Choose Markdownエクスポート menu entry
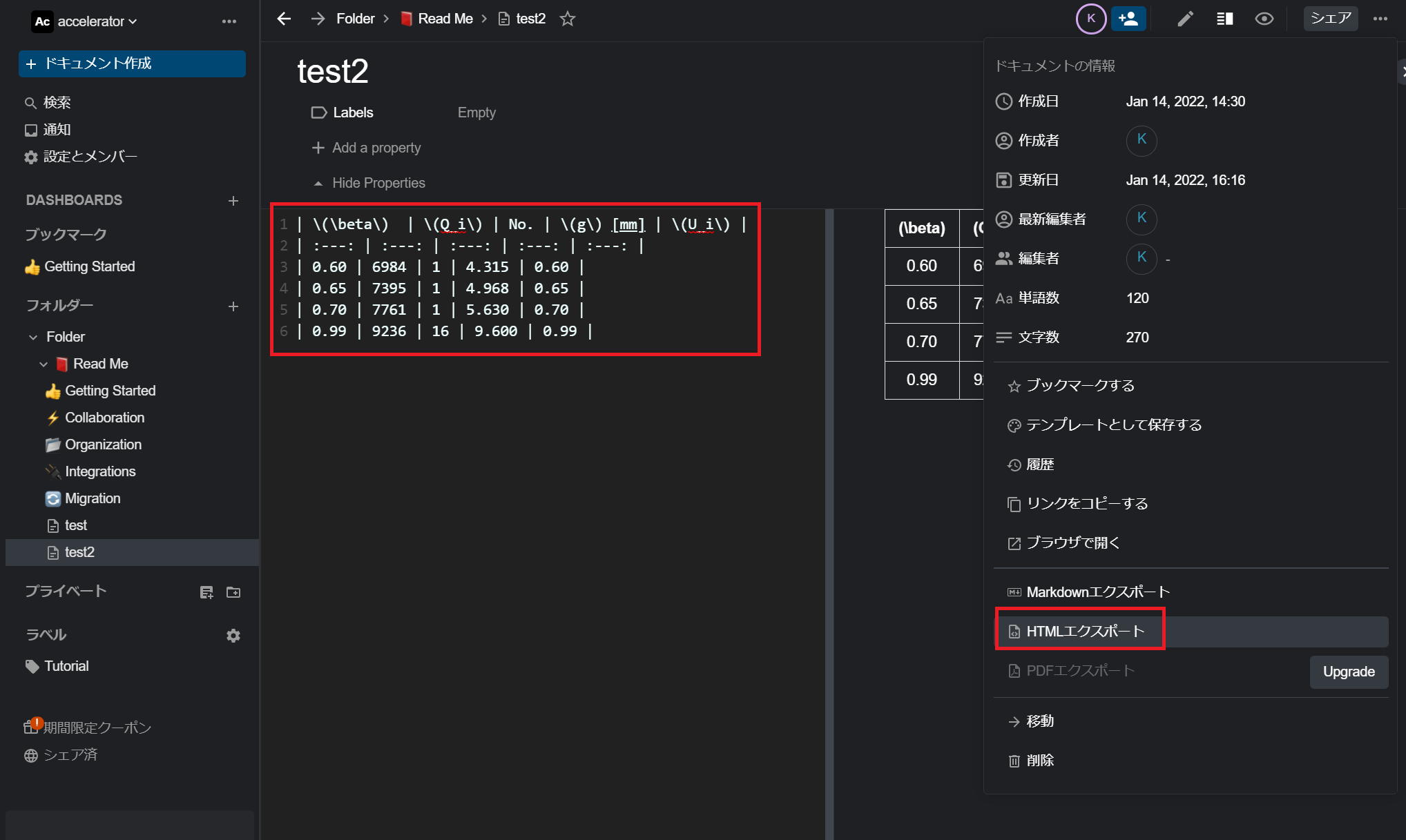1406x840 pixels. click(x=1097, y=592)
